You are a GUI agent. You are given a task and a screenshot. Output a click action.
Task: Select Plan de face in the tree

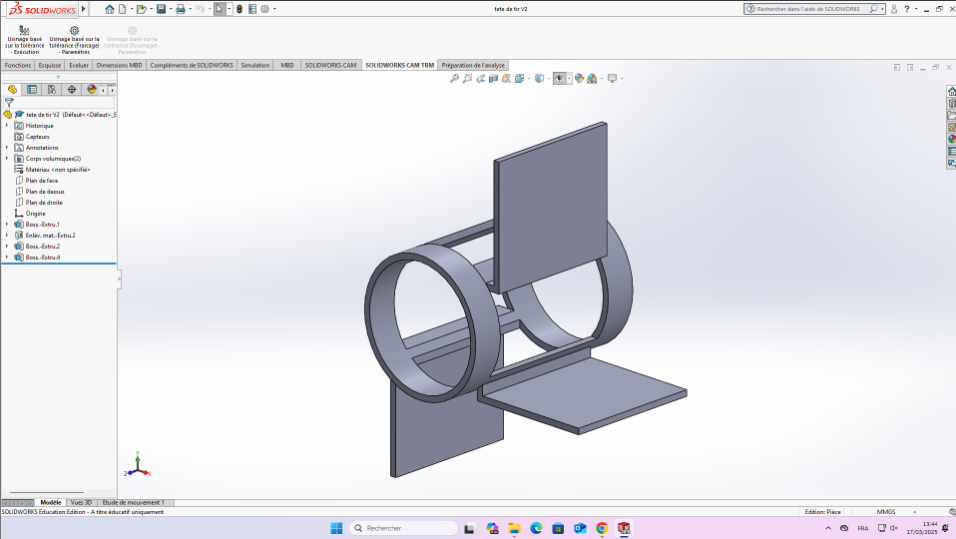coord(41,181)
